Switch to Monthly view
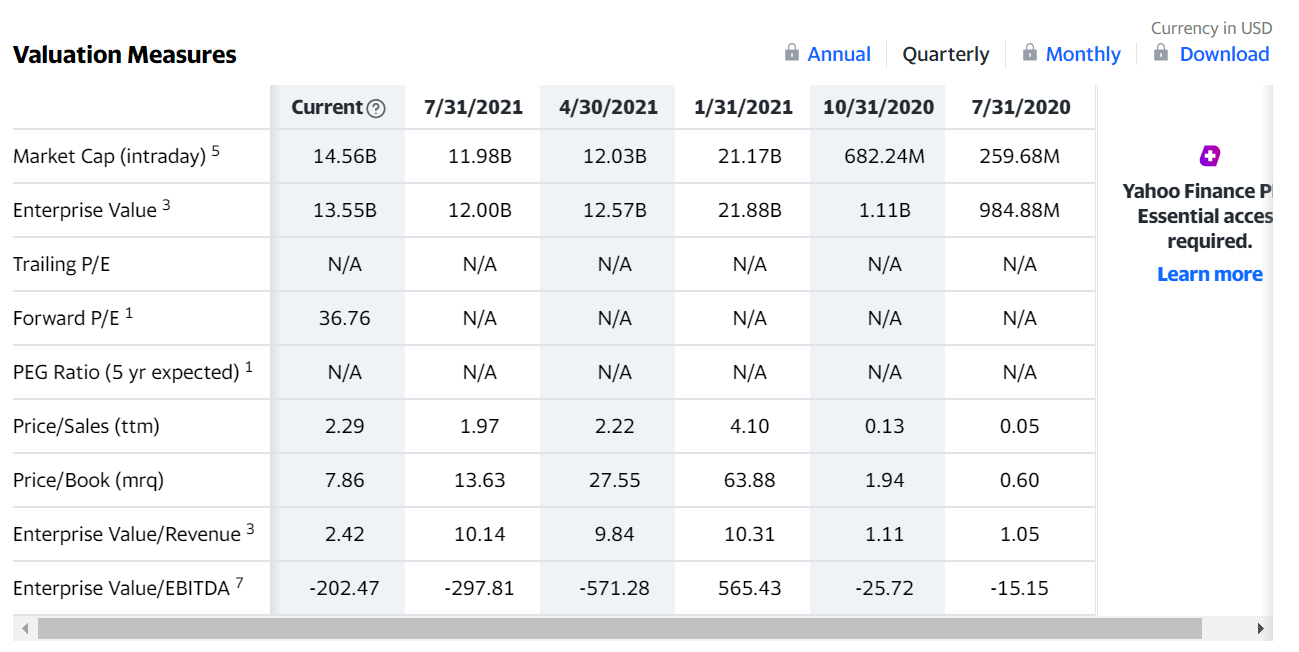This screenshot has width=1299, height=652. click(1083, 54)
